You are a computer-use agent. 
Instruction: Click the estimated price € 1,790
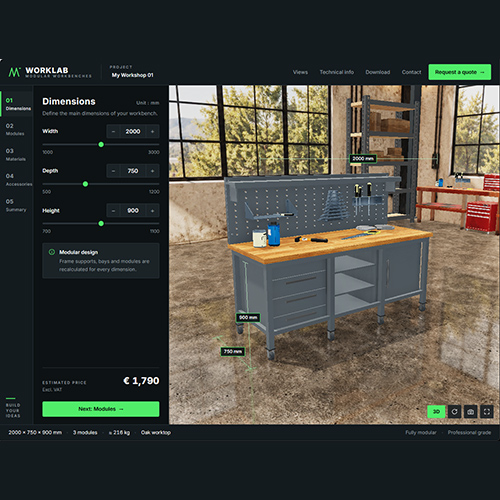[x=141, y=381]
